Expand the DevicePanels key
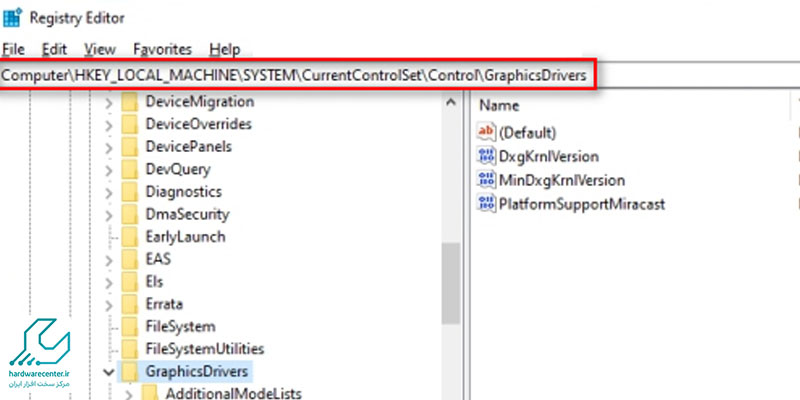 (x=109, y=147)
